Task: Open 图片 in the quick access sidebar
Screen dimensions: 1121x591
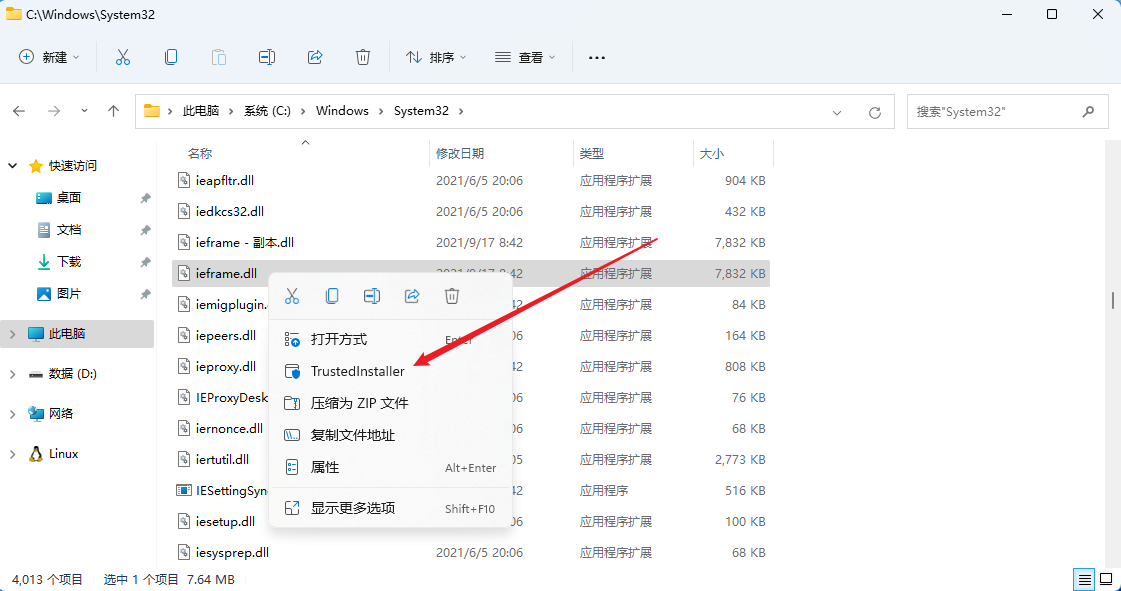Action: (69, 294)
